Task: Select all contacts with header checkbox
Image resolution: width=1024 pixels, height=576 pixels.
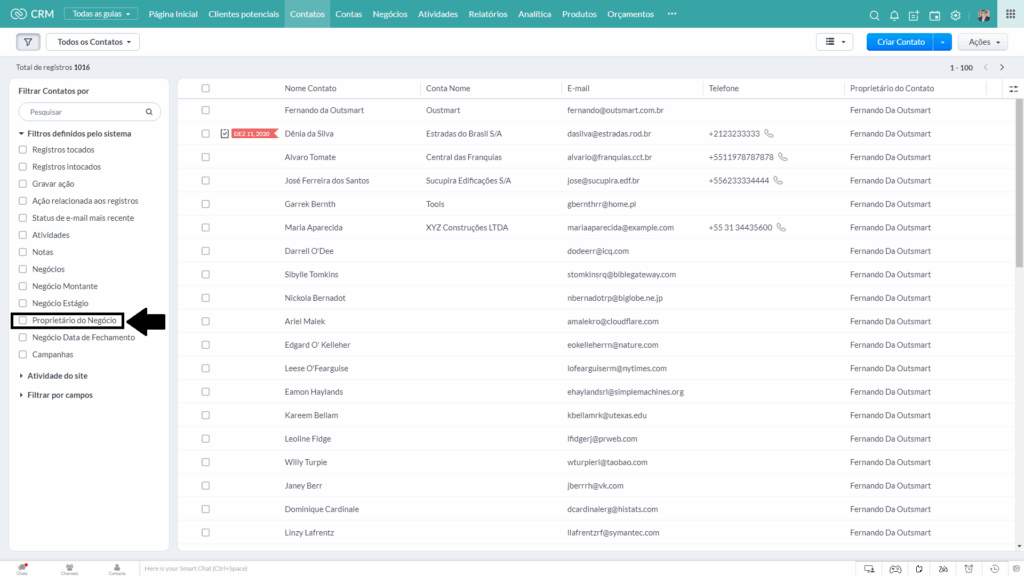Action: (206, 88)
